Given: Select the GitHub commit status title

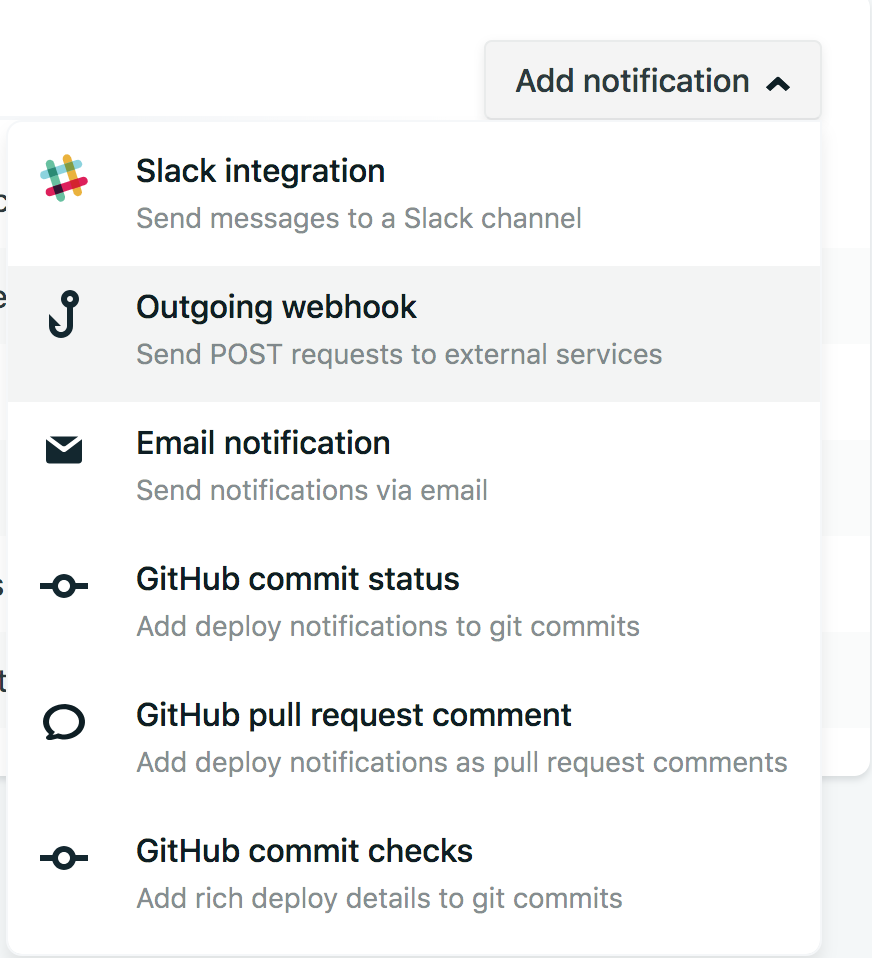Looking at the screenshot, I should tap(297, 579).
